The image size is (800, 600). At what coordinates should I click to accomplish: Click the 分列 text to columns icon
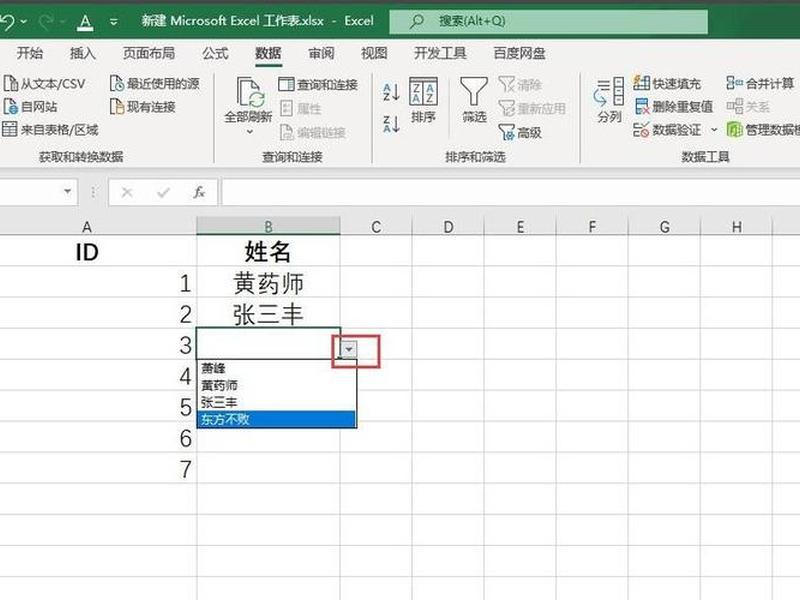609,100
